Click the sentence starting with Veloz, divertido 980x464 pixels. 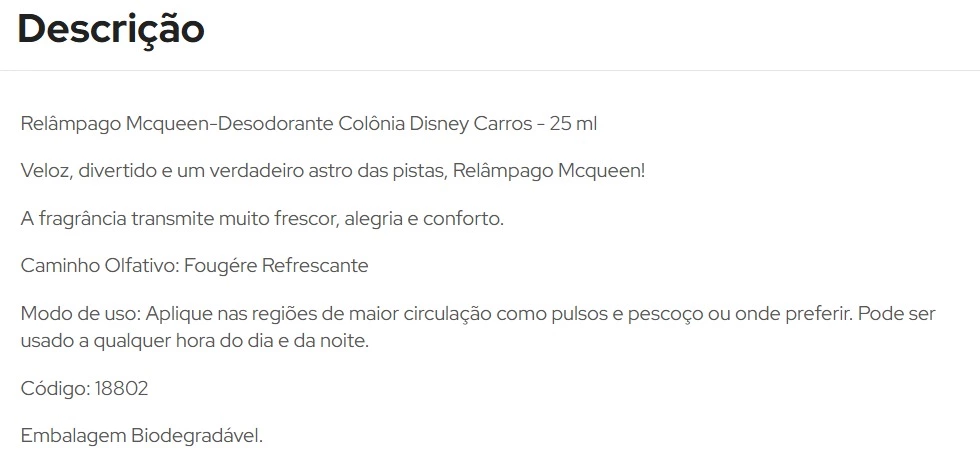tap(332, 171)
